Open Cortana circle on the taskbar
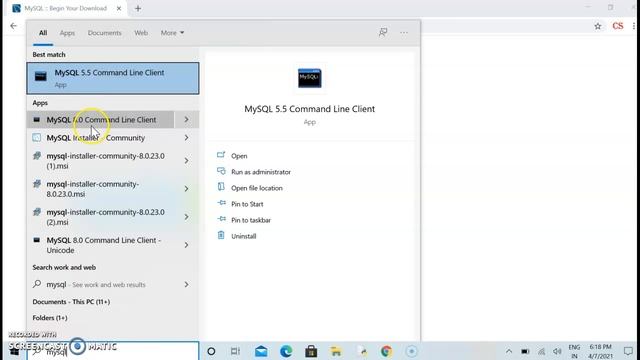640x360 pixels. (211, 351)
